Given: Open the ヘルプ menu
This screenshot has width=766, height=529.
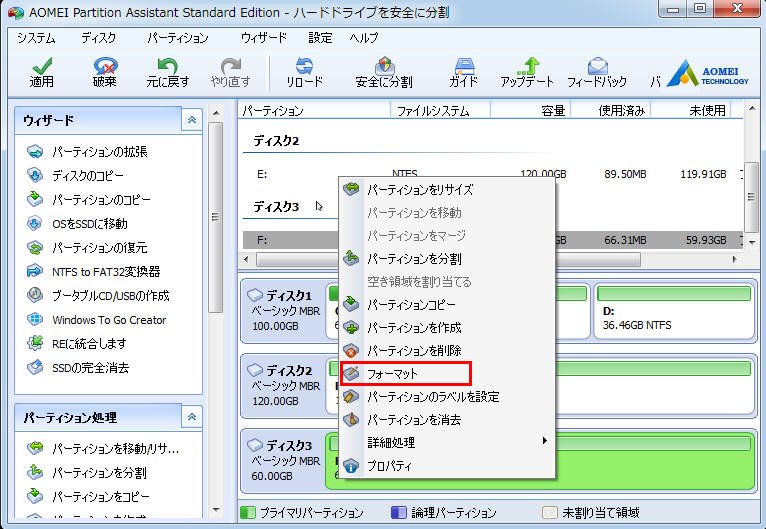Looking at the screenshot, I should coord(364,38).
